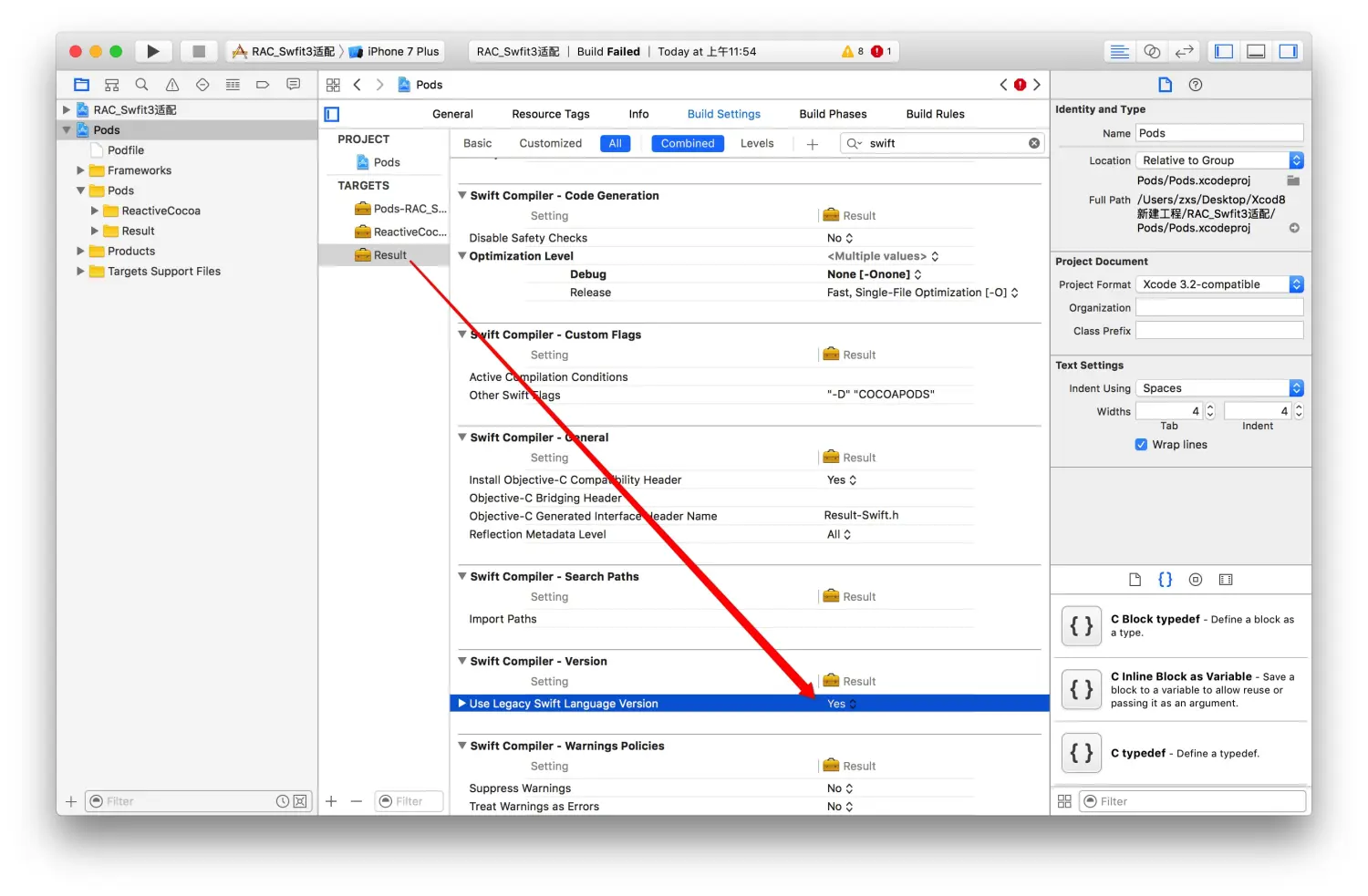Image resolution: width=1368 pixels, height=896 pixels.
Task: Change the Use Legacy Swift Language Version value
Action: click(x=842, y=704)
